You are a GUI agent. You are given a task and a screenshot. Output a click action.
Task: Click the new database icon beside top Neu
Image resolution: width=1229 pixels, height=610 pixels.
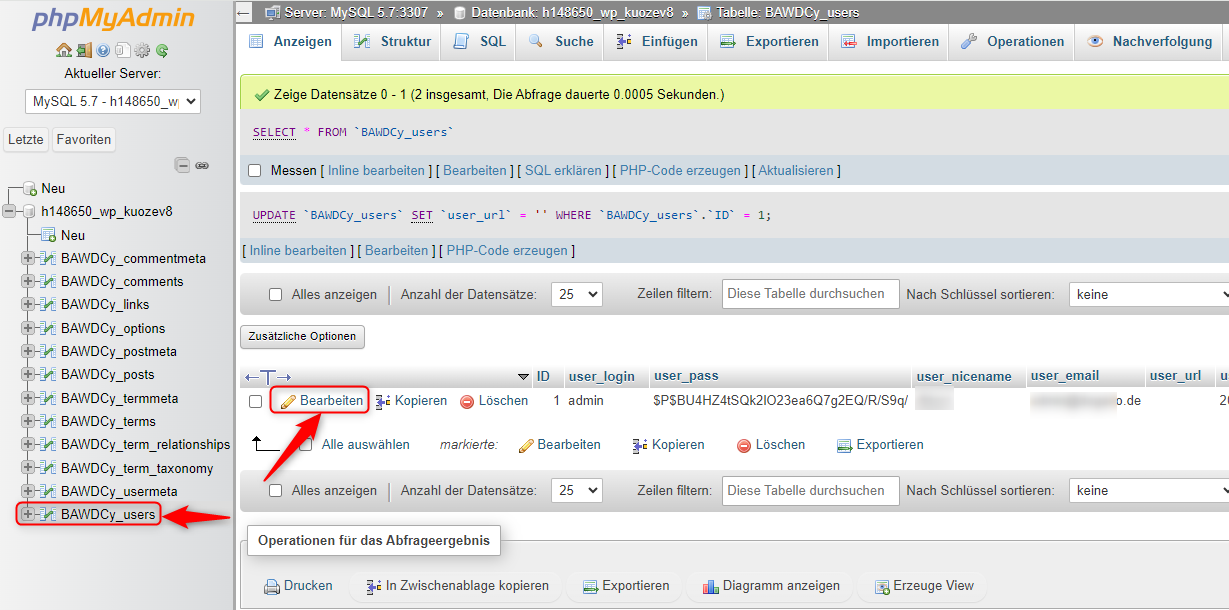tap(30, 188)
